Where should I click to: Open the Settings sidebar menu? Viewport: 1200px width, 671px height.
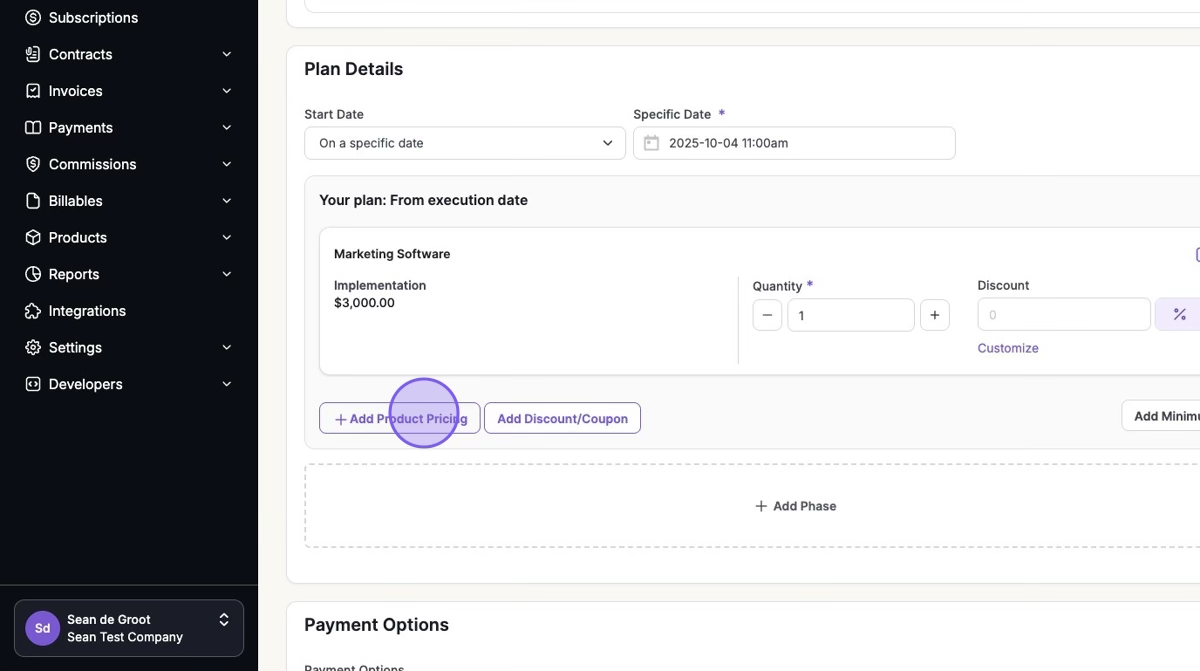75,348
